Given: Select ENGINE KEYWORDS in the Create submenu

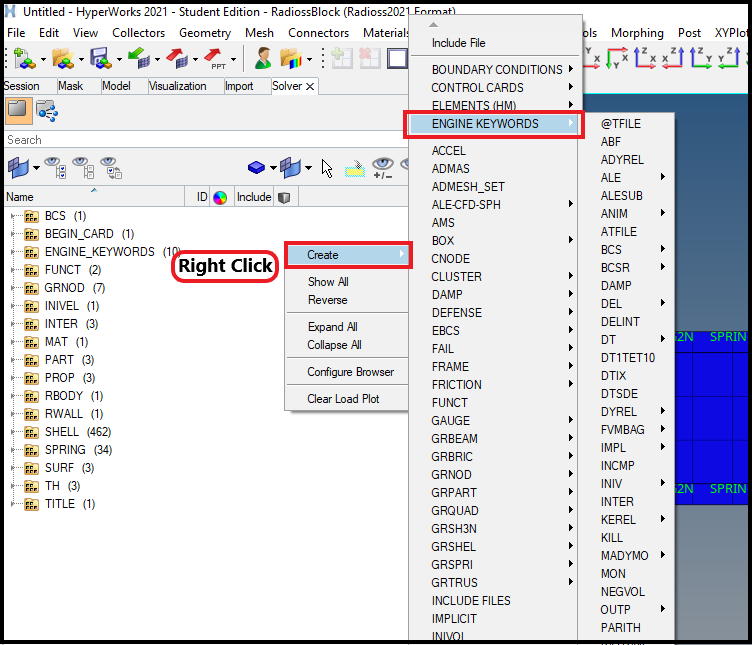Looking at the screenshot, I should 493,124.
